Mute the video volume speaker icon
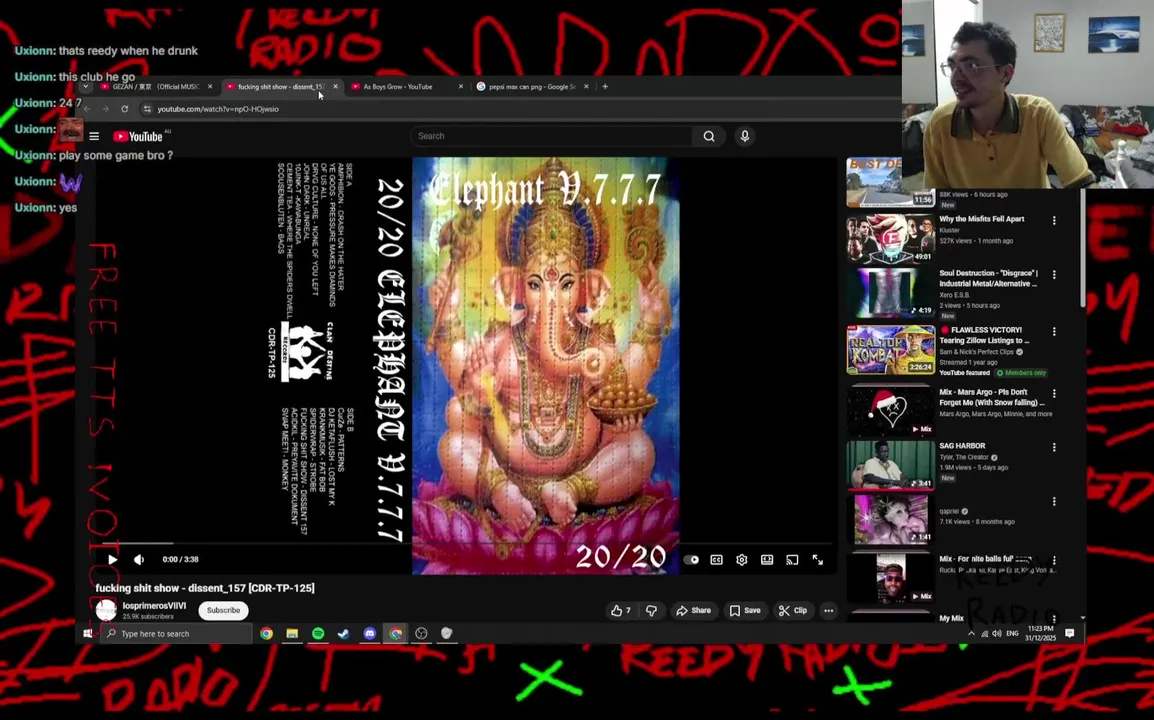The width and height of the screenshot is (1154, 720). coord(138,560)
